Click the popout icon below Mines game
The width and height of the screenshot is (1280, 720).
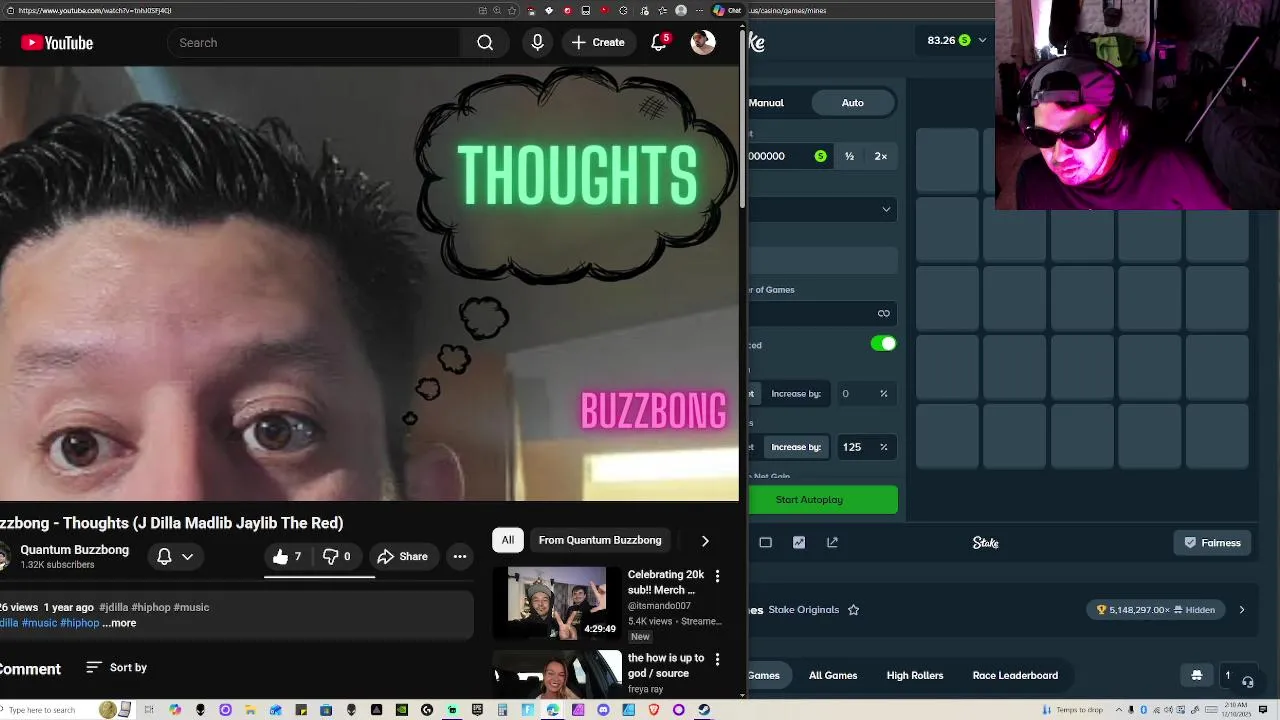[x=832, y=542]
